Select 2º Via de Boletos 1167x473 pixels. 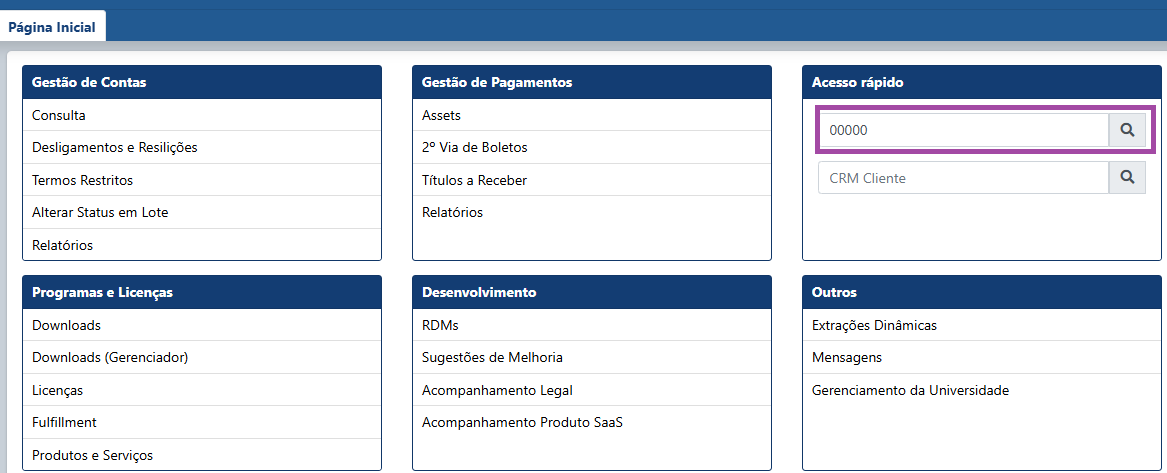point(474,147)
